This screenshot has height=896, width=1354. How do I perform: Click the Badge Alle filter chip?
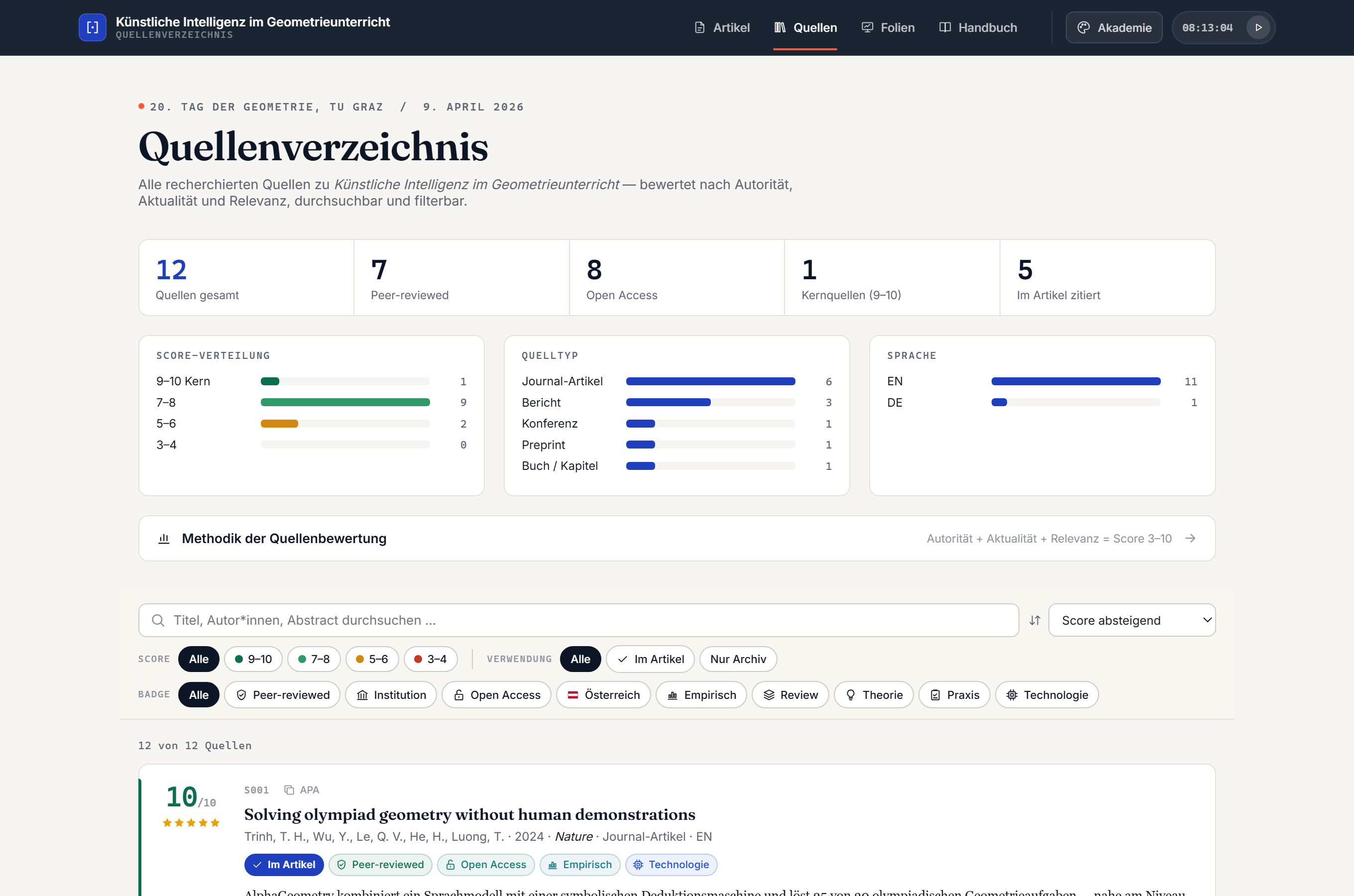point(198,695)
